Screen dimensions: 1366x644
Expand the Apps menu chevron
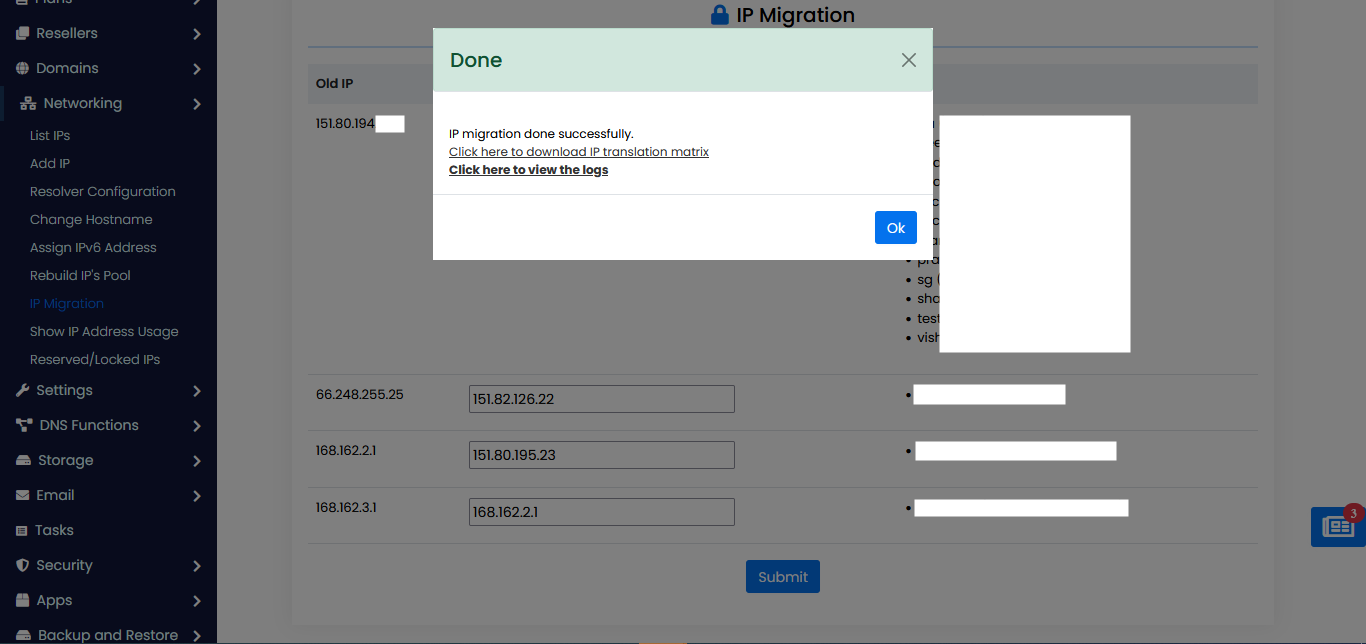pos(197,601)
